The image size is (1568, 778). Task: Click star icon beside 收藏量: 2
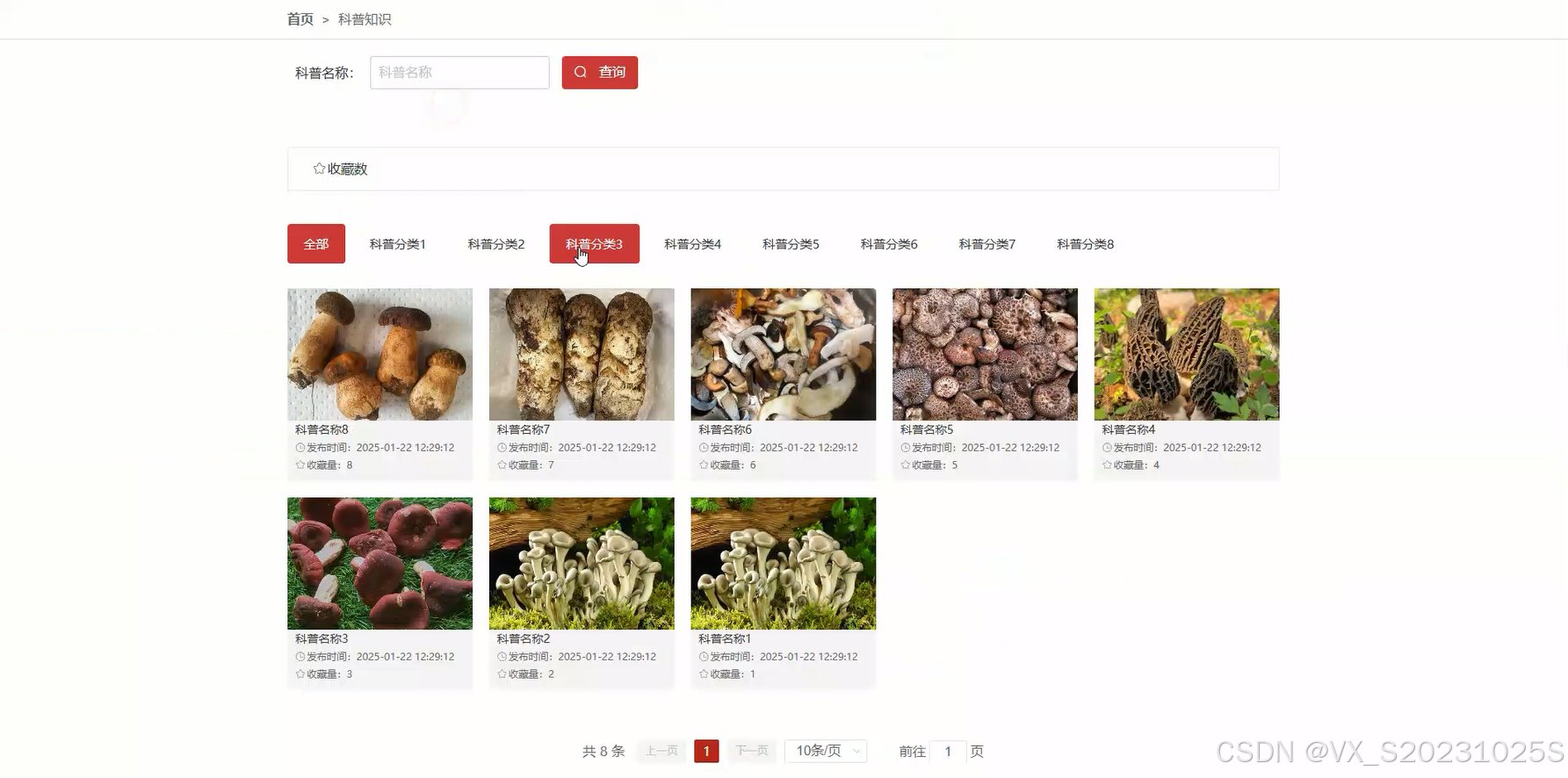click(502, 674)
